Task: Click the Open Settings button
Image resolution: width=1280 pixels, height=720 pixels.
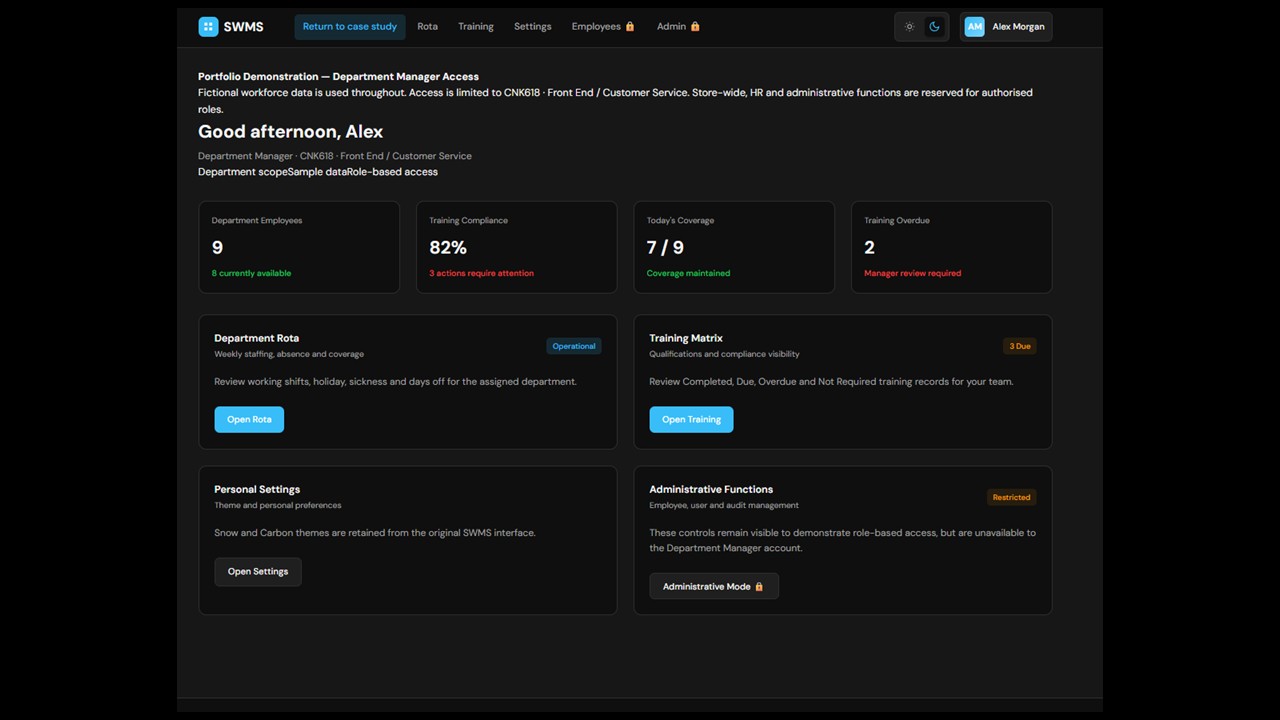Action: [258, 572]
